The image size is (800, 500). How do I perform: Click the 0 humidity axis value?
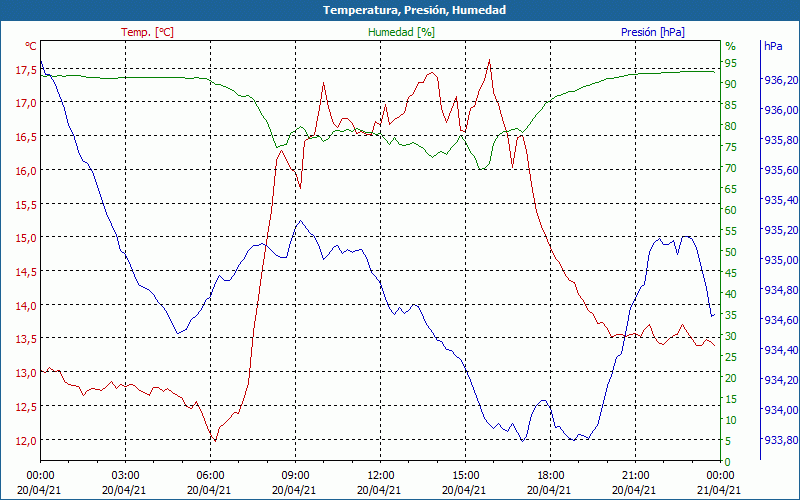click(728, 462)
